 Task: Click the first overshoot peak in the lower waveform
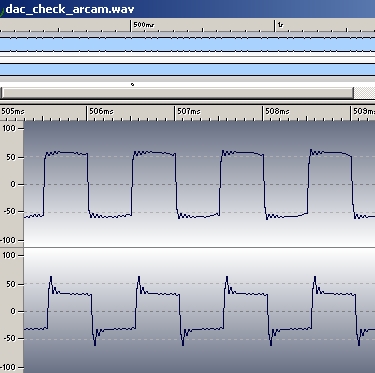[x=51, y=277]
